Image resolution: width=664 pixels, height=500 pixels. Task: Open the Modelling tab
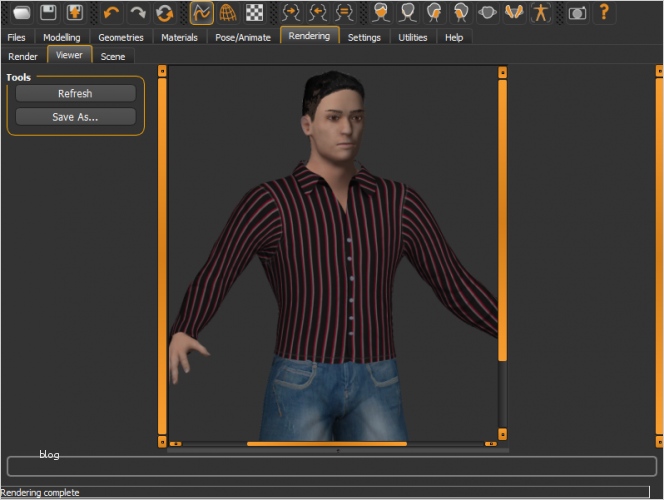[x=62, y=37]
